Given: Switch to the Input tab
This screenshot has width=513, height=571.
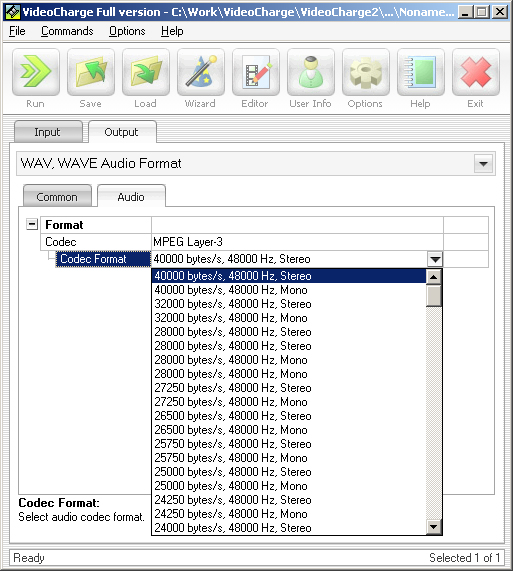Looking at the screenshot, I should coord(48,132).
